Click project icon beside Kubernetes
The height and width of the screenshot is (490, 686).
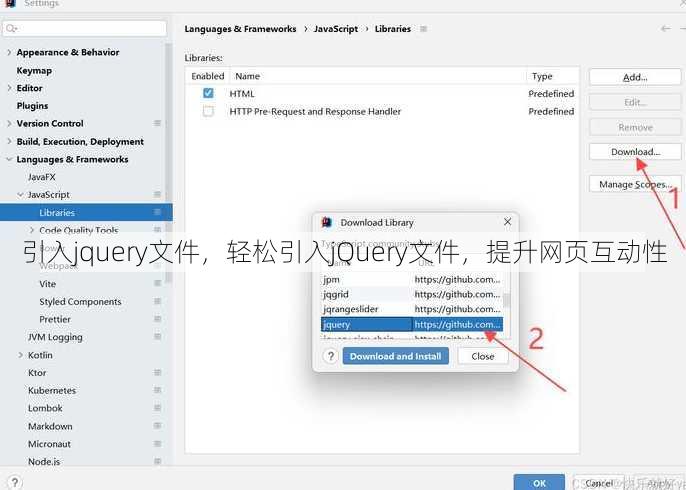pyautogui.click(x=158, y=390)
